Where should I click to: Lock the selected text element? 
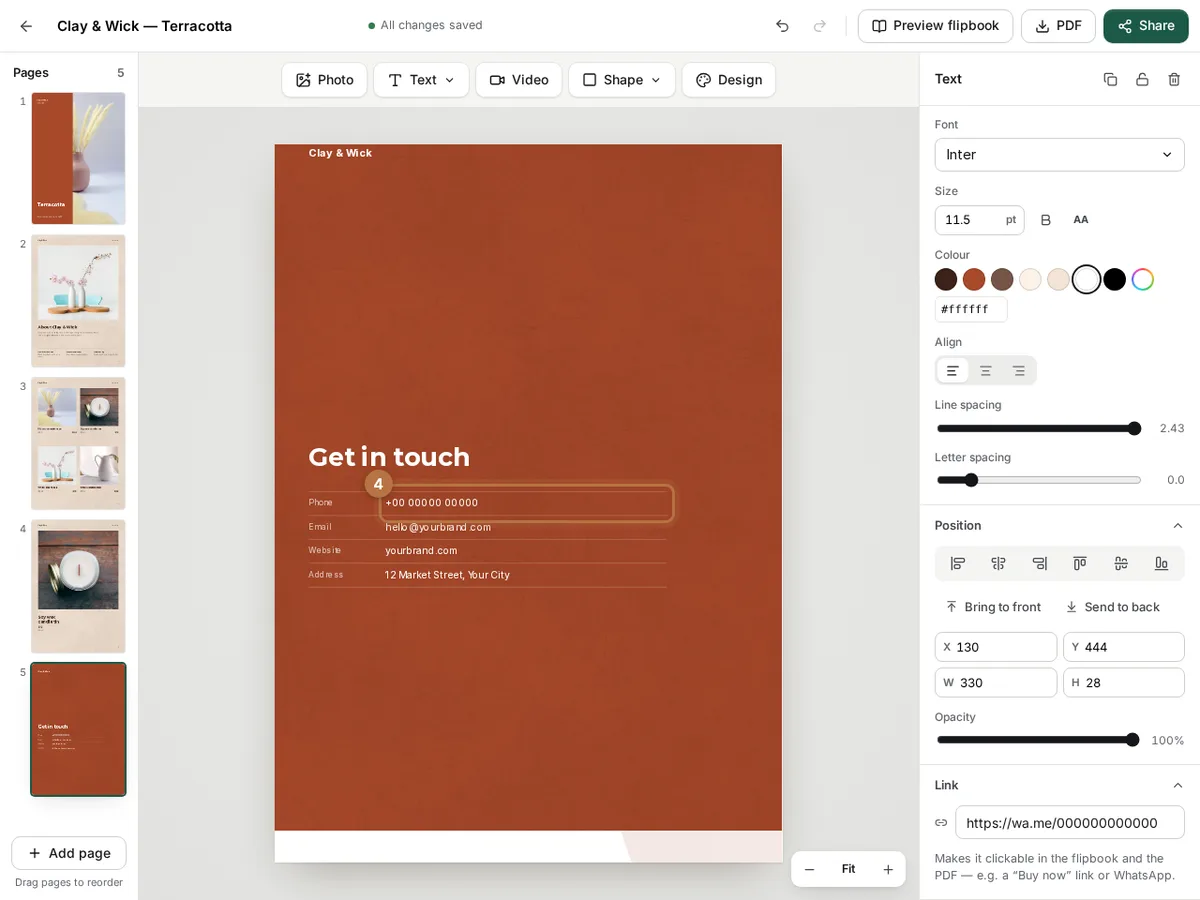(1142, 79)
